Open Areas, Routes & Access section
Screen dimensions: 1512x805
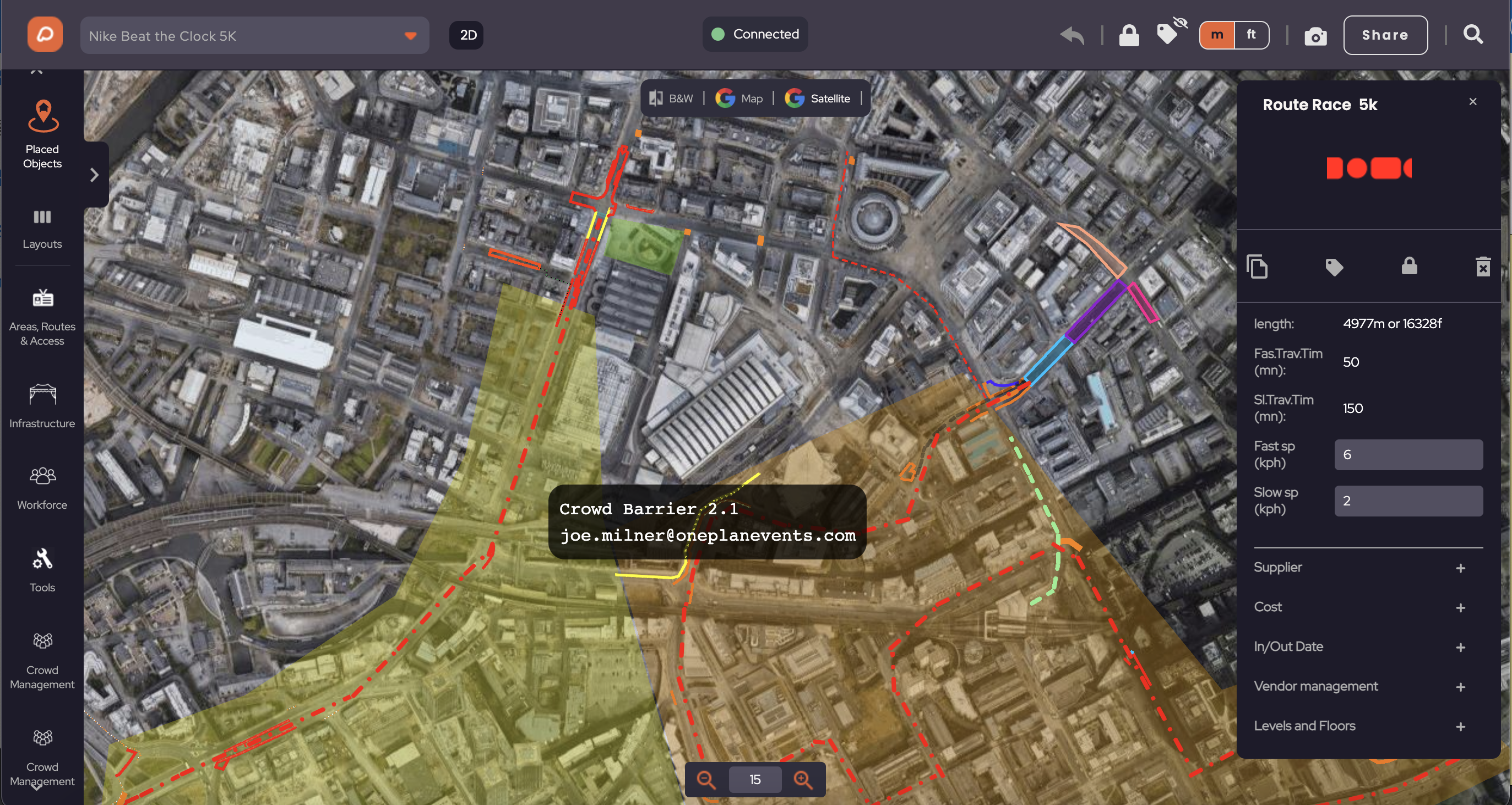(x=42, y=317)
